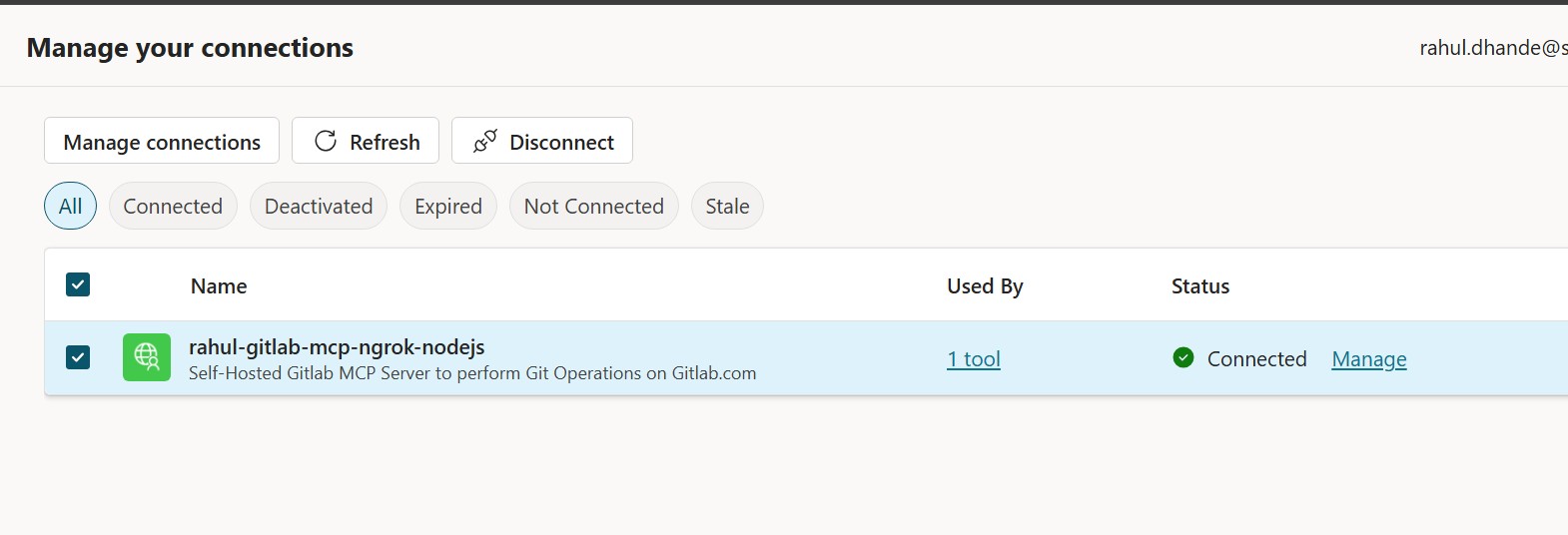Viewport: 1568px width, 535px height.
Task: Select the All filter tab
Action: (70, 206)
